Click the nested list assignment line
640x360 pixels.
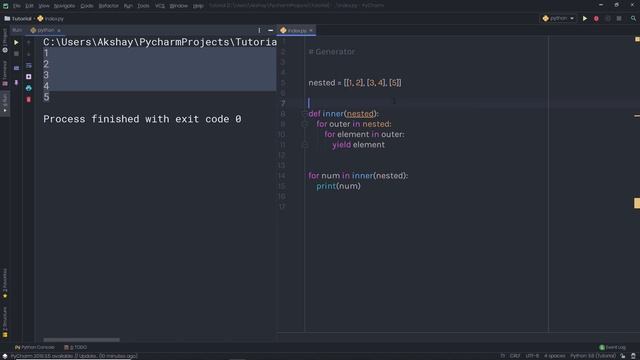355,82
